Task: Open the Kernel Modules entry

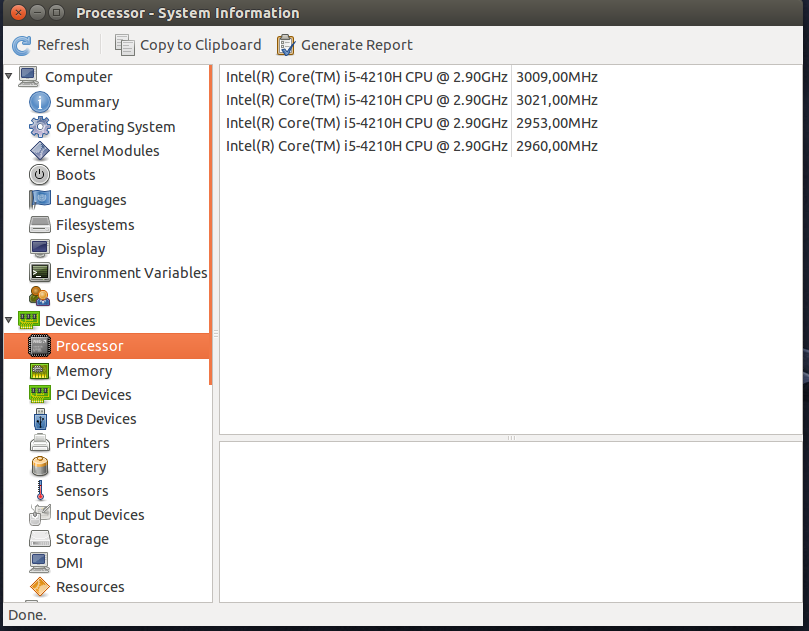Action: point(108,151)
